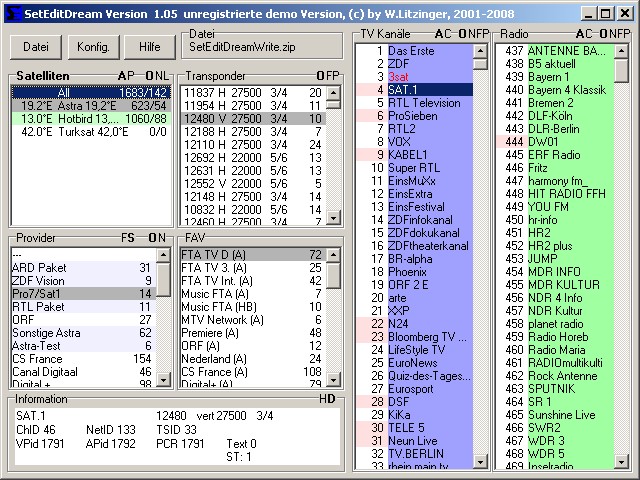This screenshot has height=480, width=640.
Task: Select radio station Rock Antenne
Action: (x=555, y=376)
